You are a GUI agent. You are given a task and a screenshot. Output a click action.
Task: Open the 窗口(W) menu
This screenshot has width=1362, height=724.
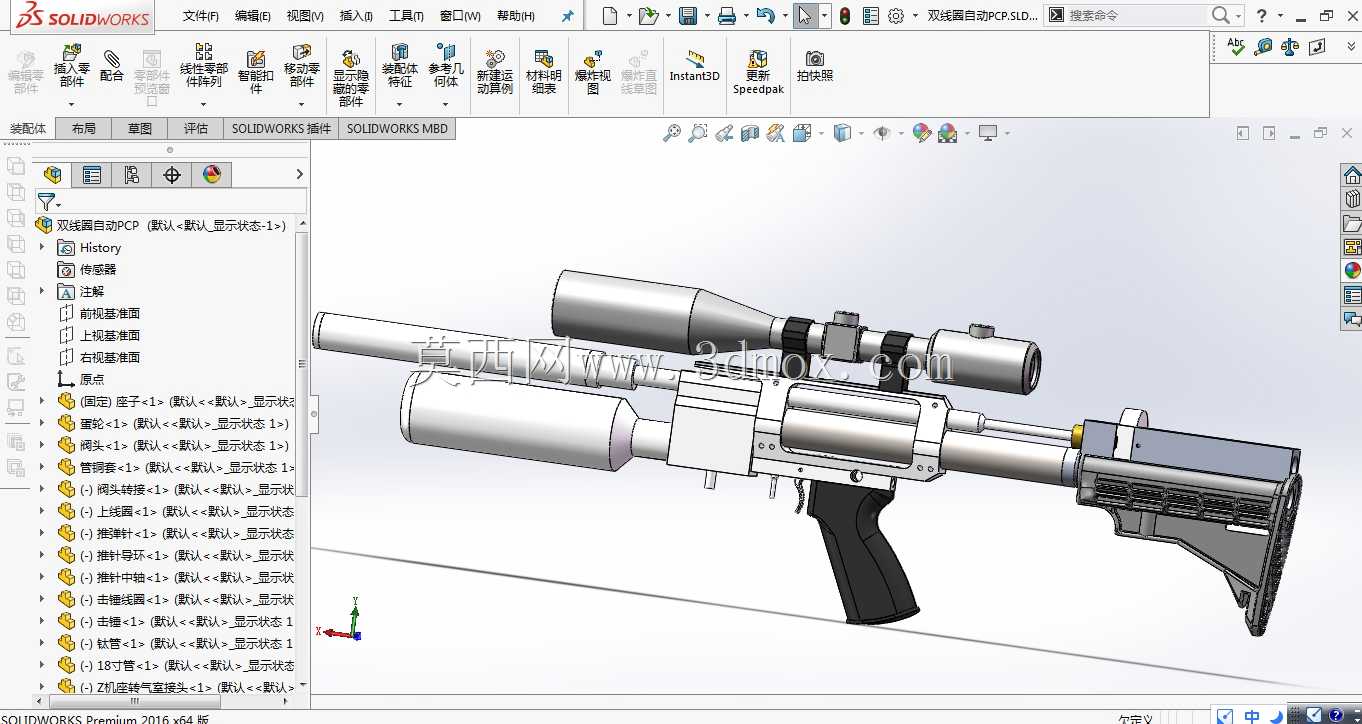coord(460,16)
